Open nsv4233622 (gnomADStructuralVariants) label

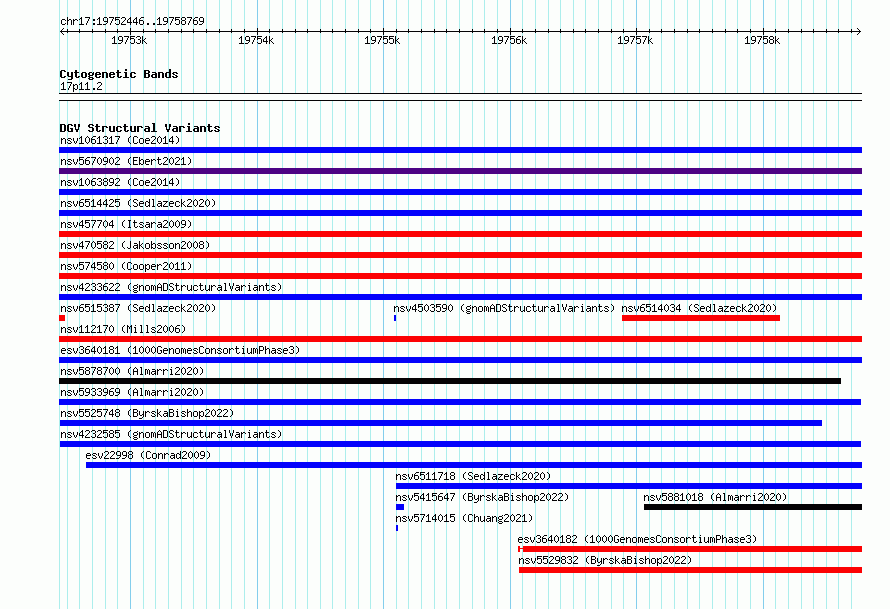pos(171,287)
